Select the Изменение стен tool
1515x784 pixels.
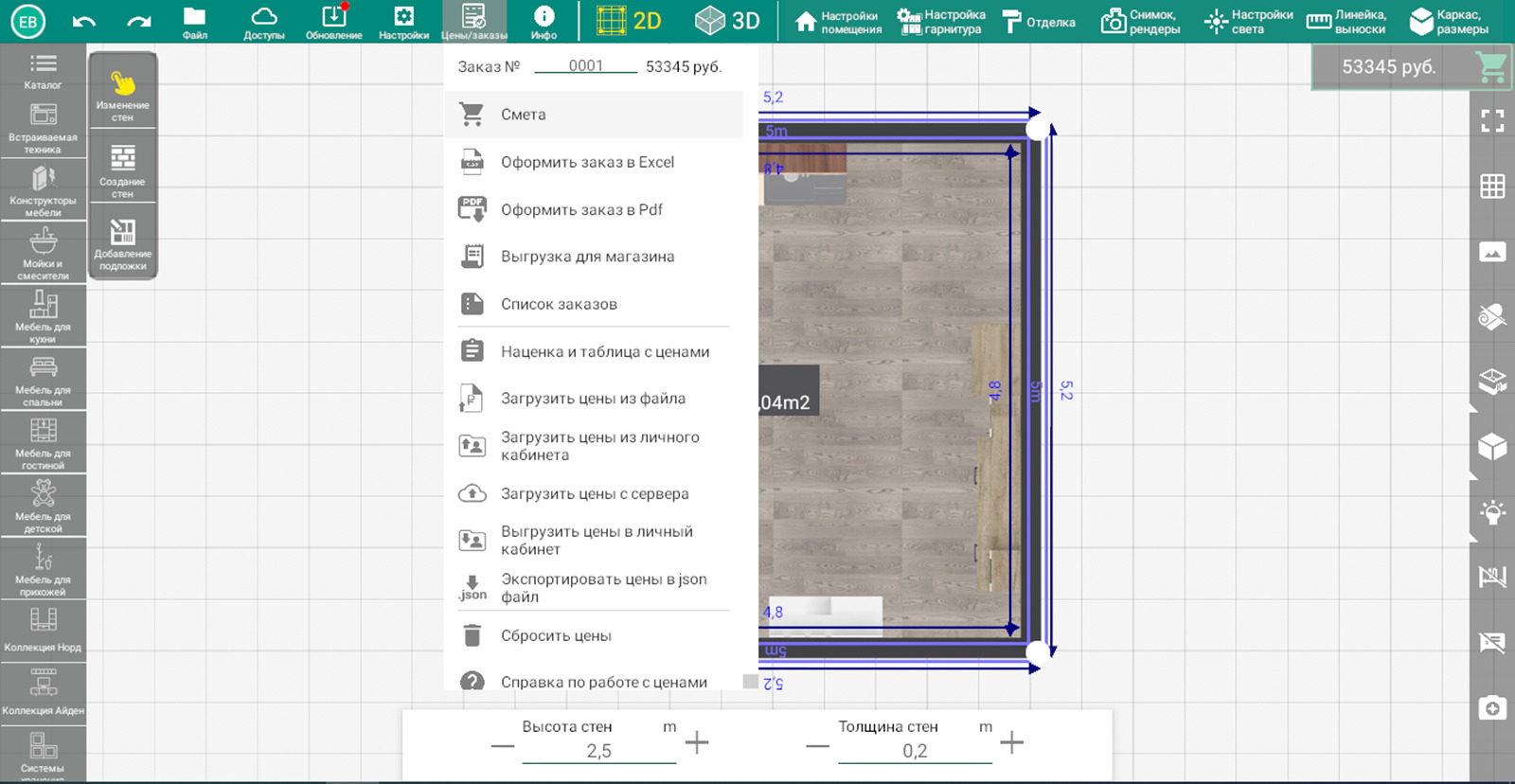pyautogui.click(x=122, y=94)
